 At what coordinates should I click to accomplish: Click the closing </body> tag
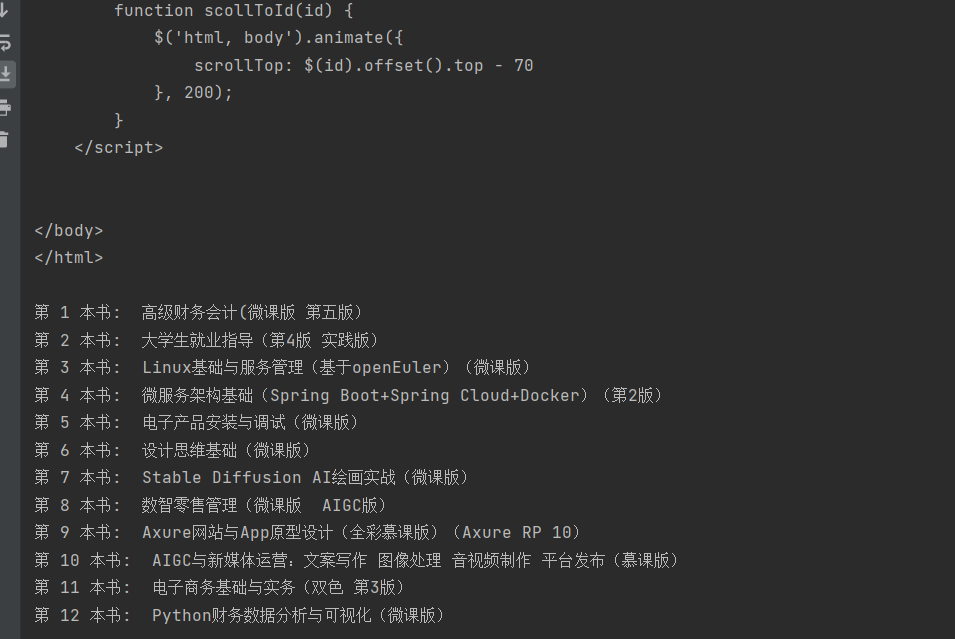[68, 231]
